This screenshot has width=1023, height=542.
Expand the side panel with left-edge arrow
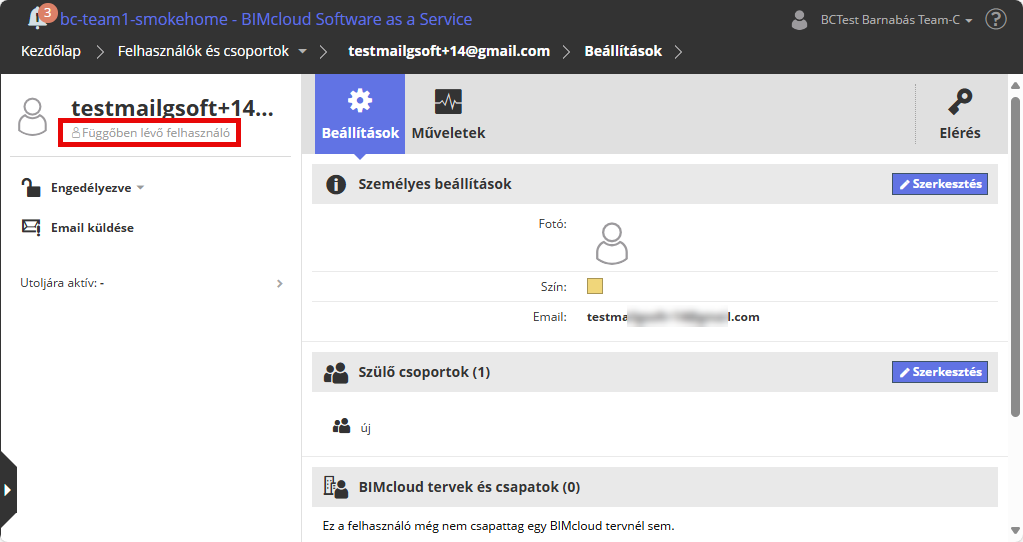point(7,489)
